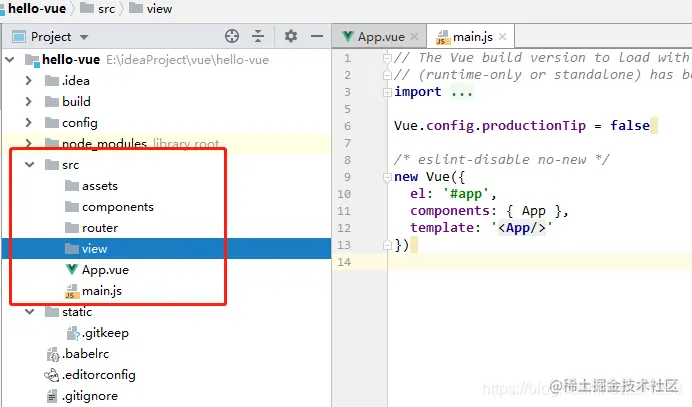
Task: Switch to the App.vue editor tab
Action: (380, 37)
